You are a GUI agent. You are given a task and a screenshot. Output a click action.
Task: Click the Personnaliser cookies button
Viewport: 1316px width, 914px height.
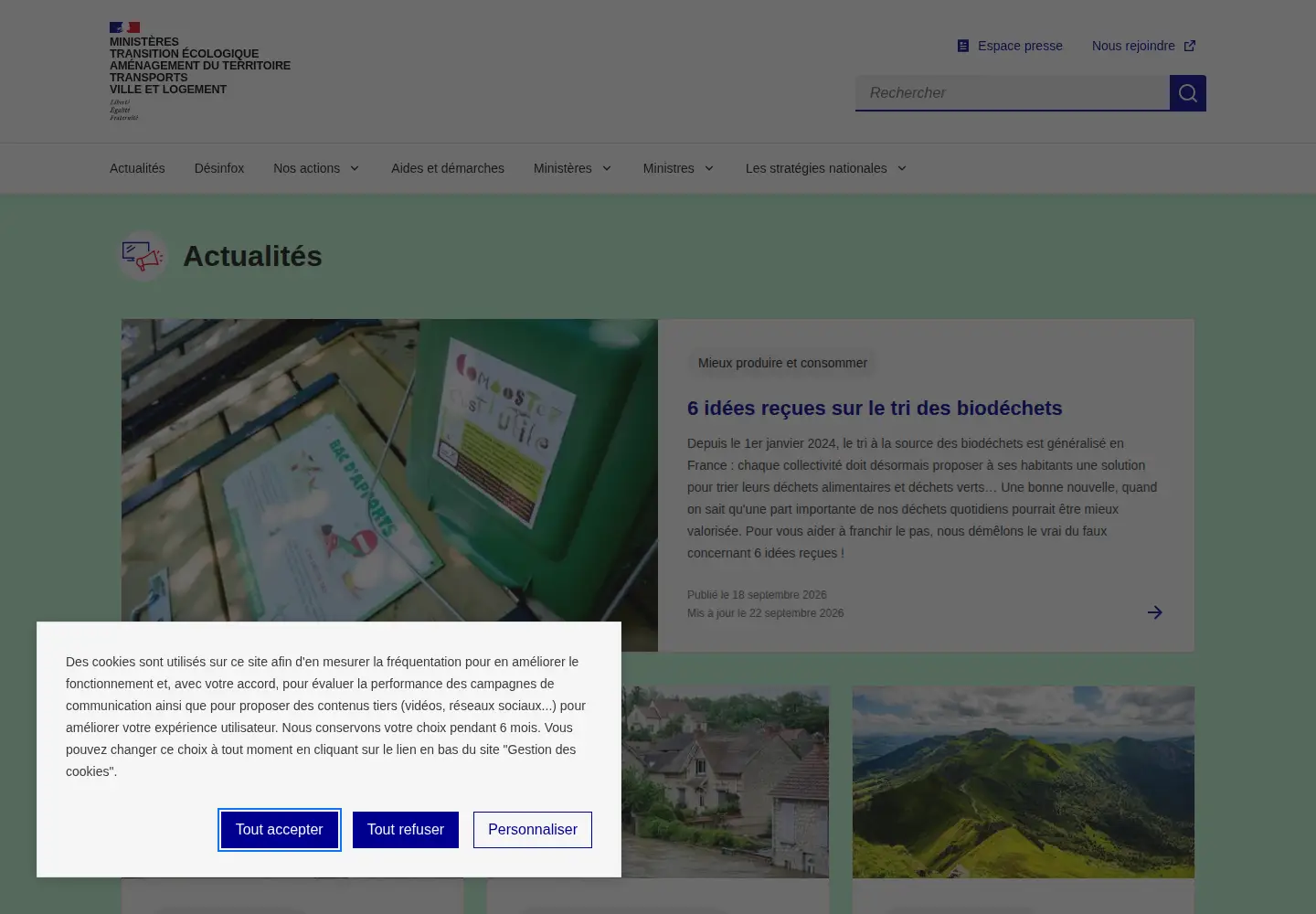[533, 830]
